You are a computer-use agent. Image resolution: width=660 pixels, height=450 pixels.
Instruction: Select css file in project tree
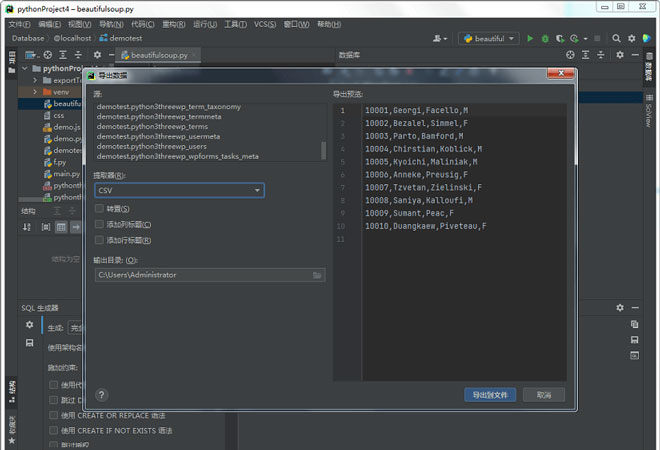(54, 115)
